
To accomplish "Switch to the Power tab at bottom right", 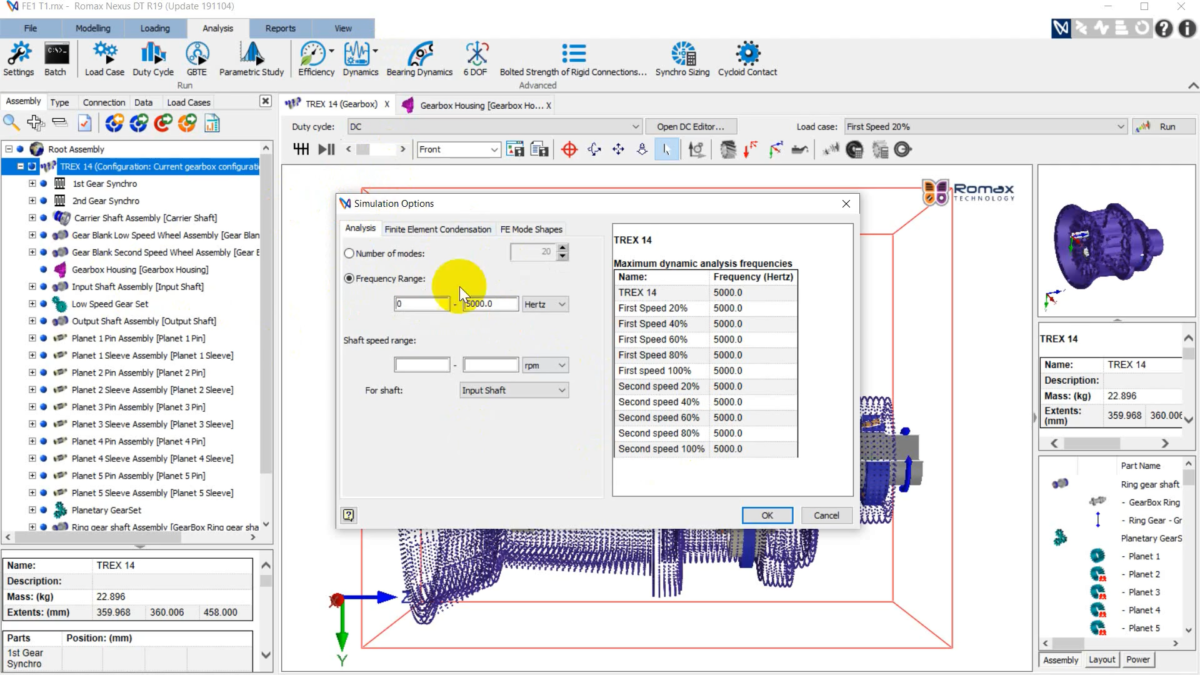I will click(x=1138, y=660).
